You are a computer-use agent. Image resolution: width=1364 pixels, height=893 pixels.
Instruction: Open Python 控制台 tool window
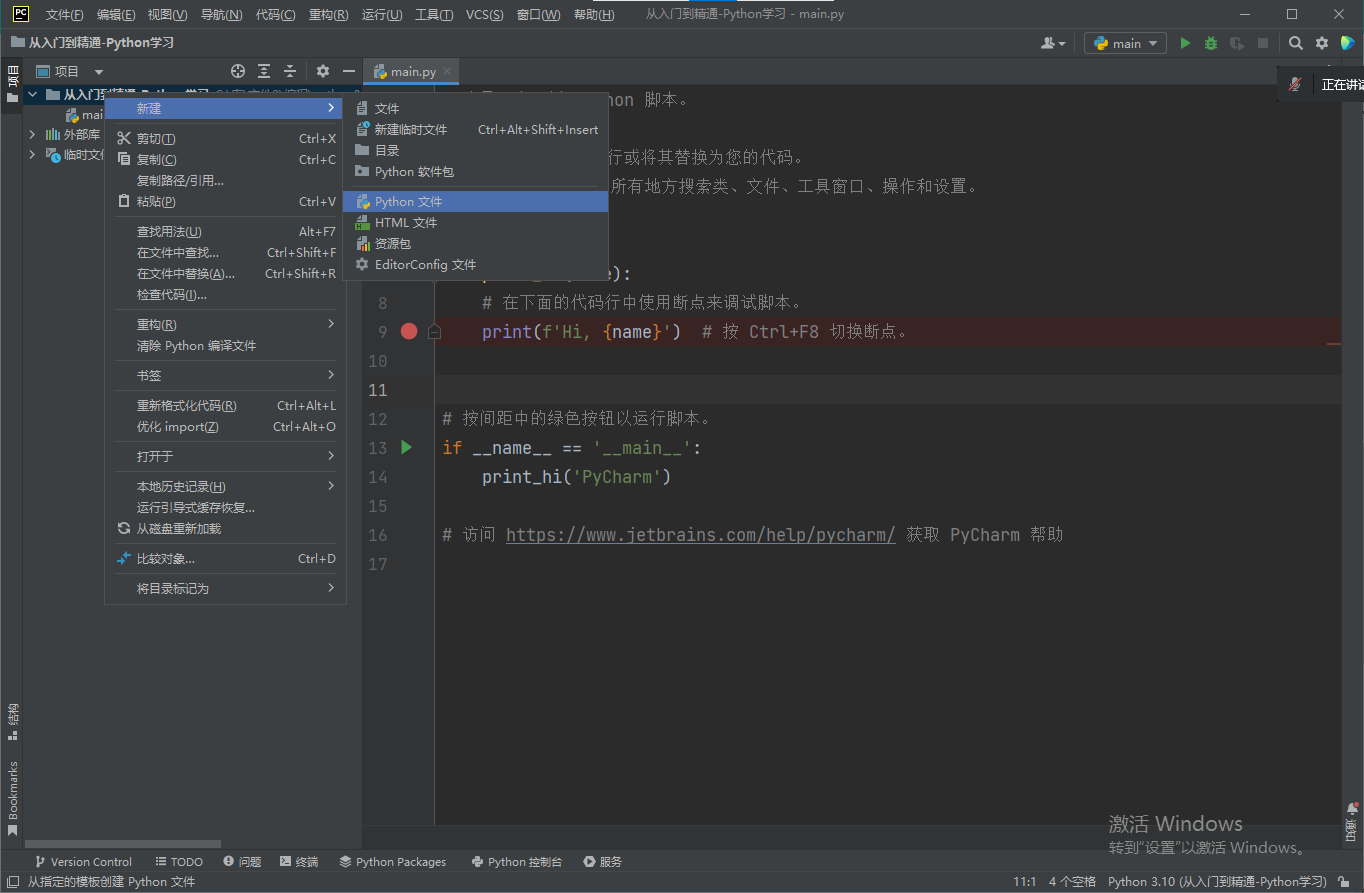click(x=517, y=861)
